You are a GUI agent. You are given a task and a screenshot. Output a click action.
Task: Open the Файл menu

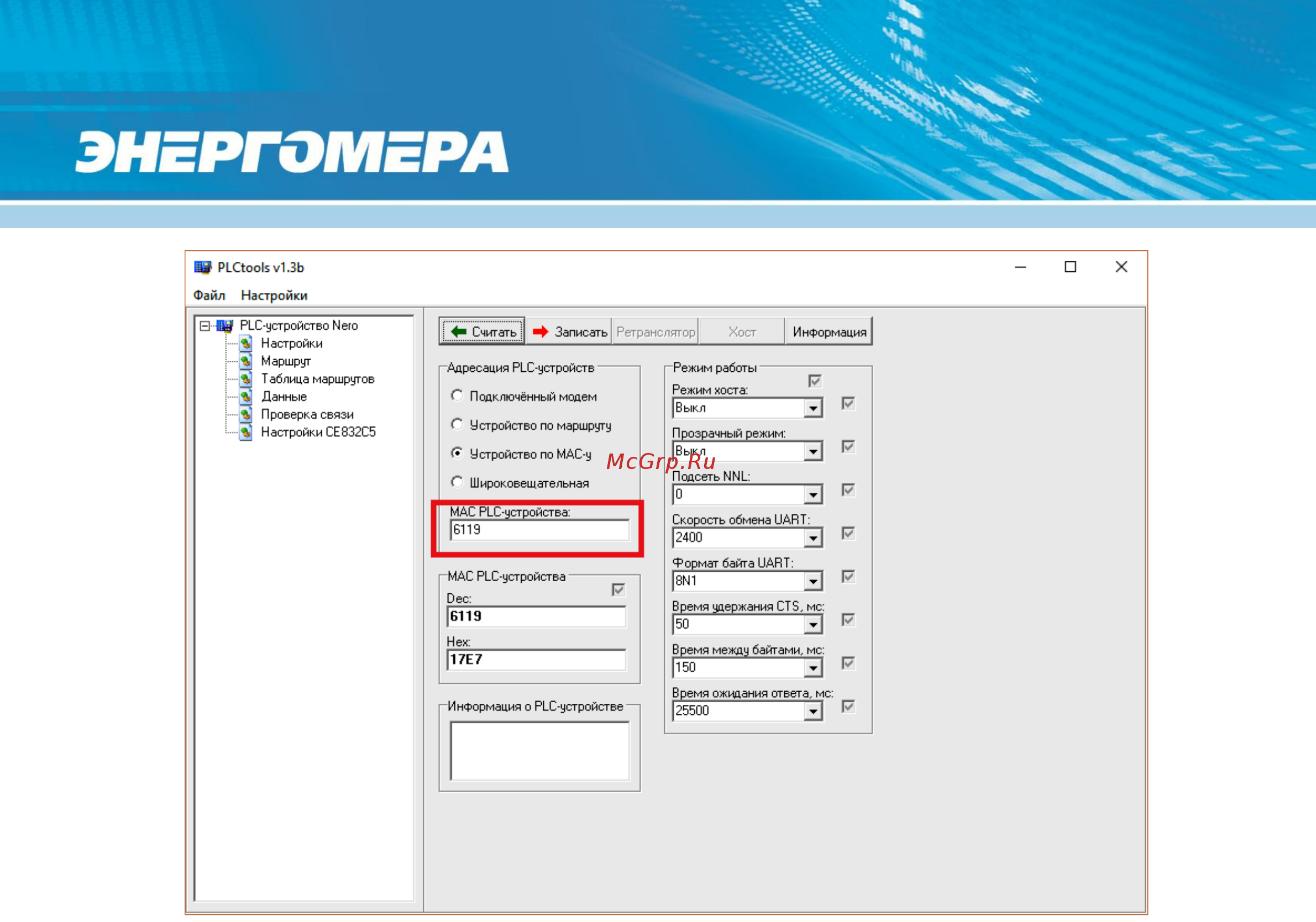coord(209,295)
